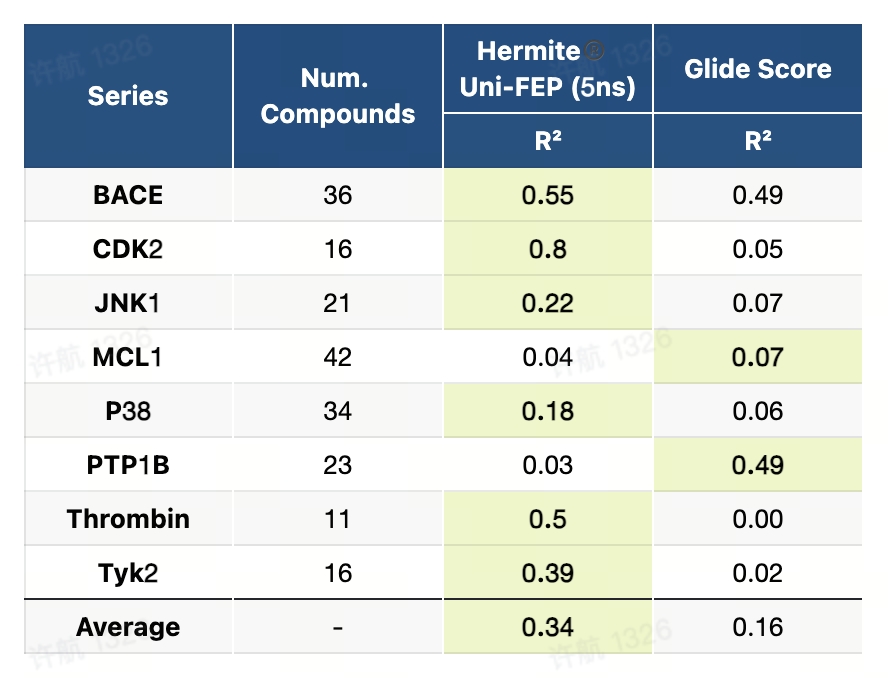The height and width of the screenshot is (678, 888).
Task: Click the Thrombin Glide Score value 0.00
Action: [x=757, y=519]
